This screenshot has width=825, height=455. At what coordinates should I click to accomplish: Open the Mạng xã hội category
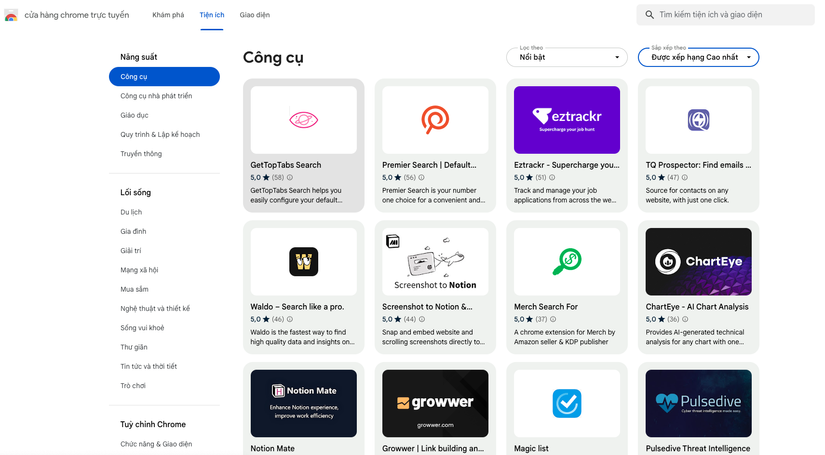[139, 270]
